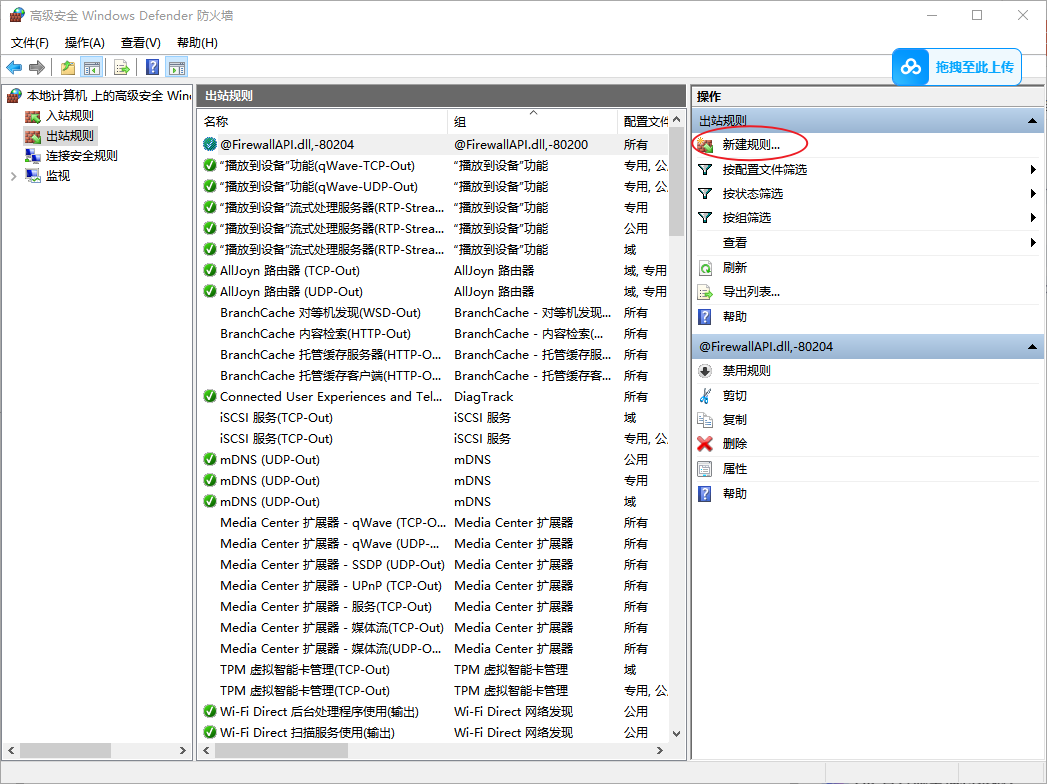
Task: Click the Up one level folder icon
Action: coord(67,67)
